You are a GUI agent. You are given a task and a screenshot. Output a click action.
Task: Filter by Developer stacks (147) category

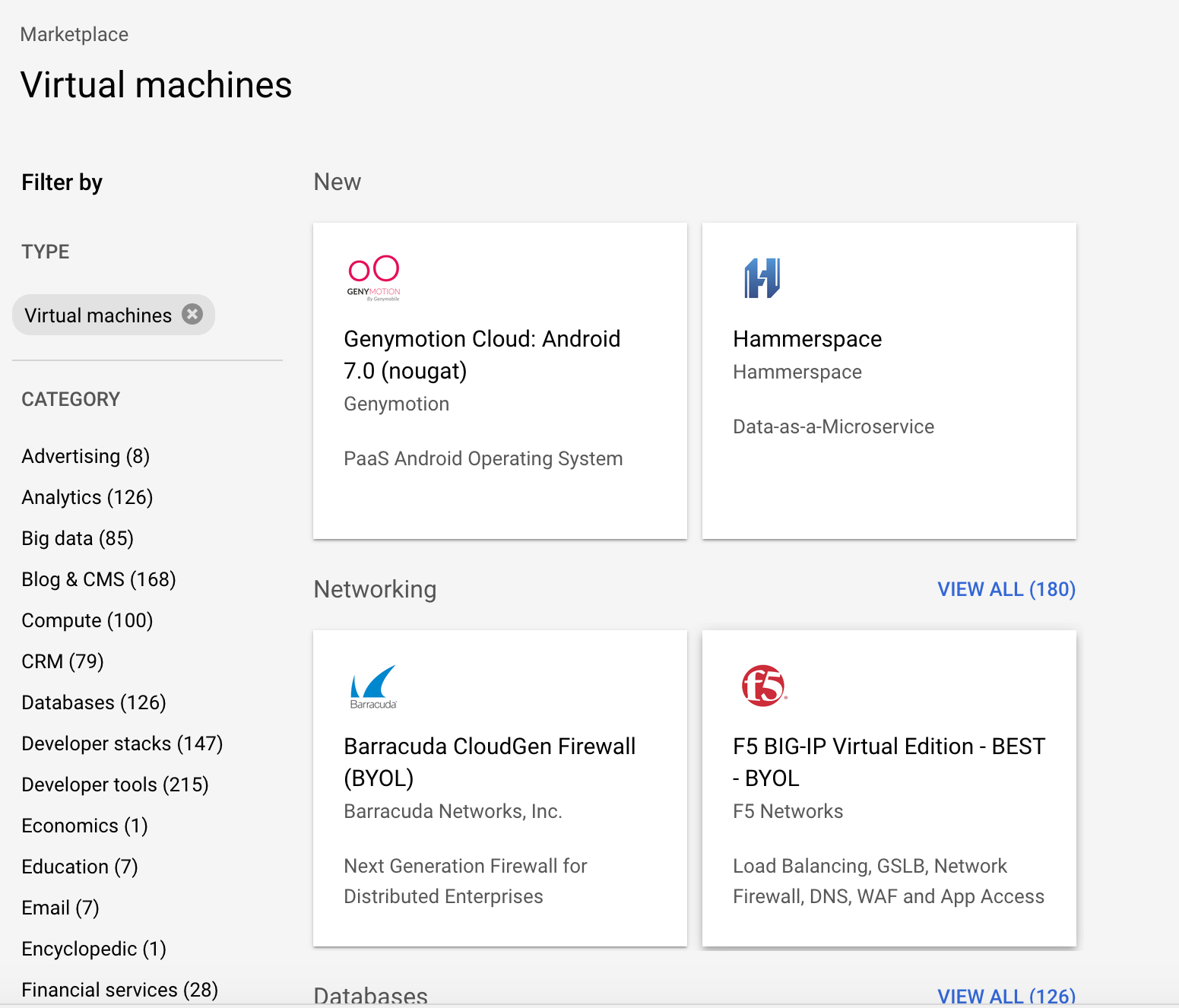pos(122,743)
